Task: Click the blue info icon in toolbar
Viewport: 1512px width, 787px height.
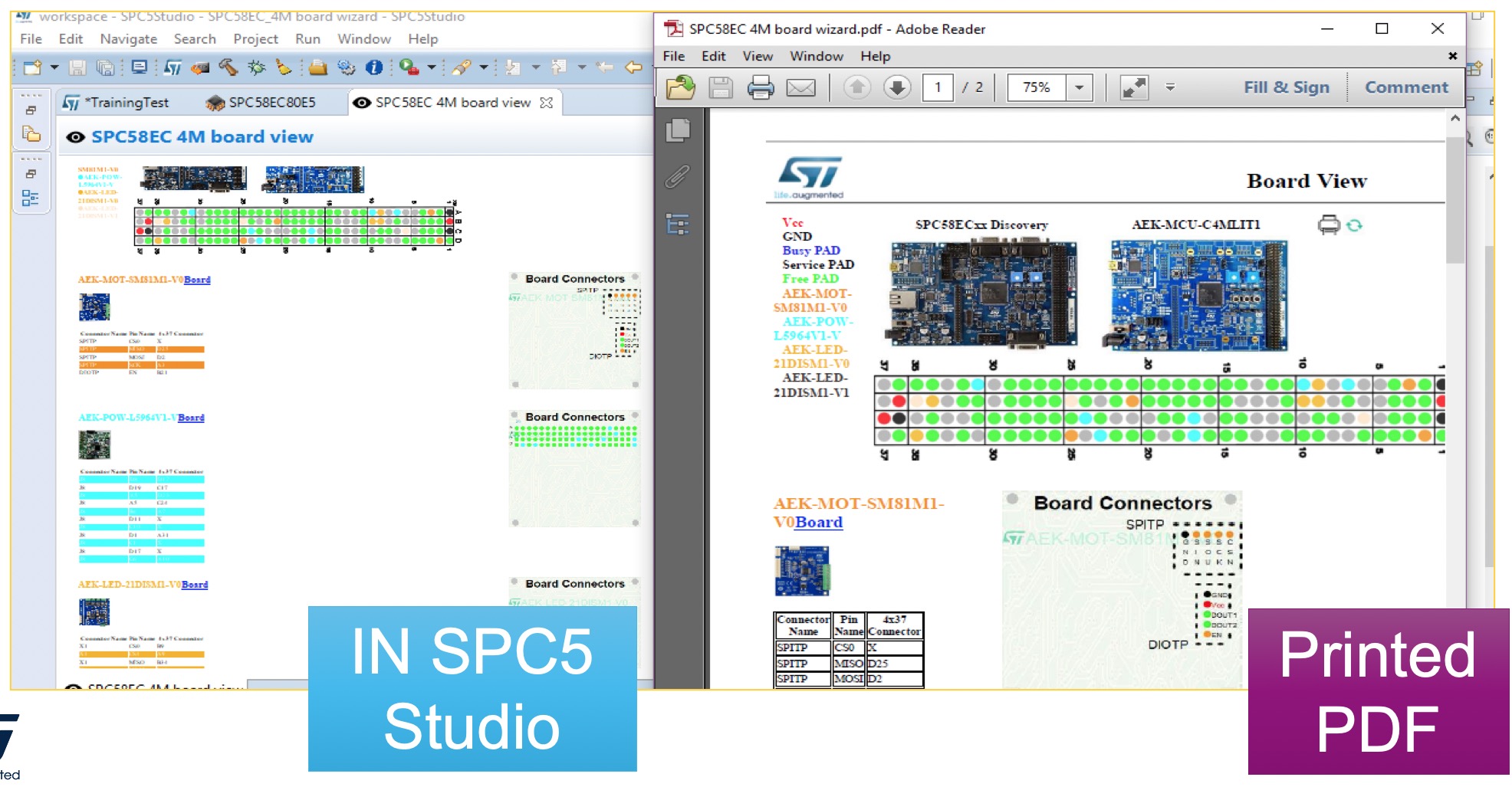Action: point(374,67)
